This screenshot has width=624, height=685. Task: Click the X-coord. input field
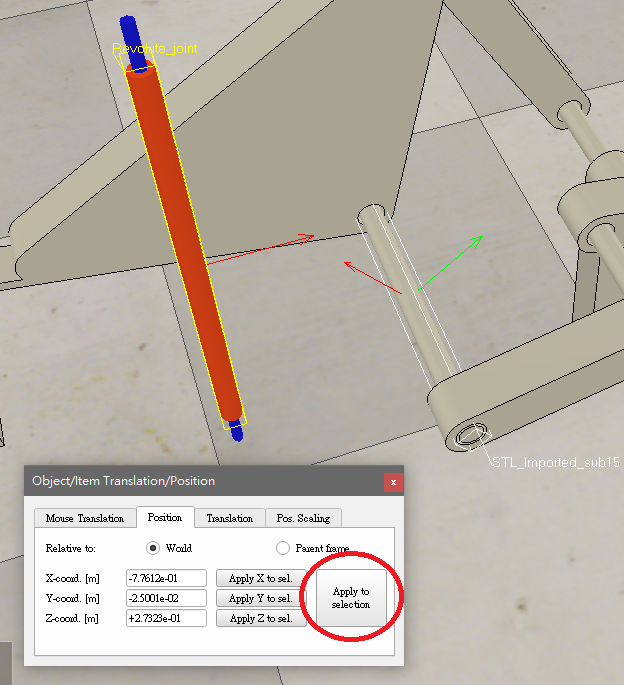(166, 578)
